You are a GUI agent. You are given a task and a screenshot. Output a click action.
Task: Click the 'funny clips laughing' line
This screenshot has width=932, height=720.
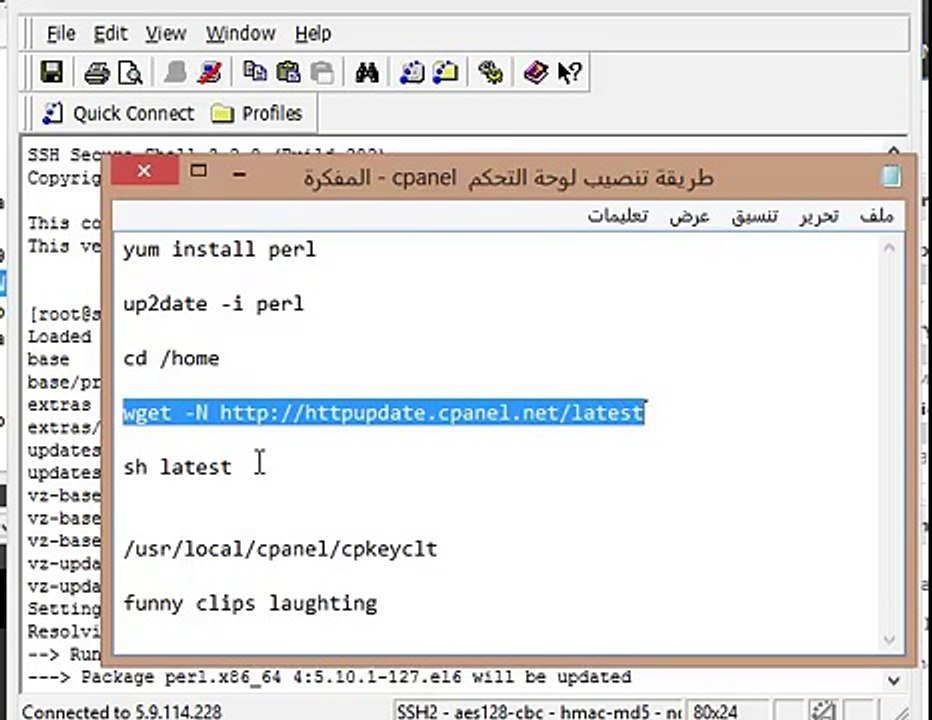(250, 603)
